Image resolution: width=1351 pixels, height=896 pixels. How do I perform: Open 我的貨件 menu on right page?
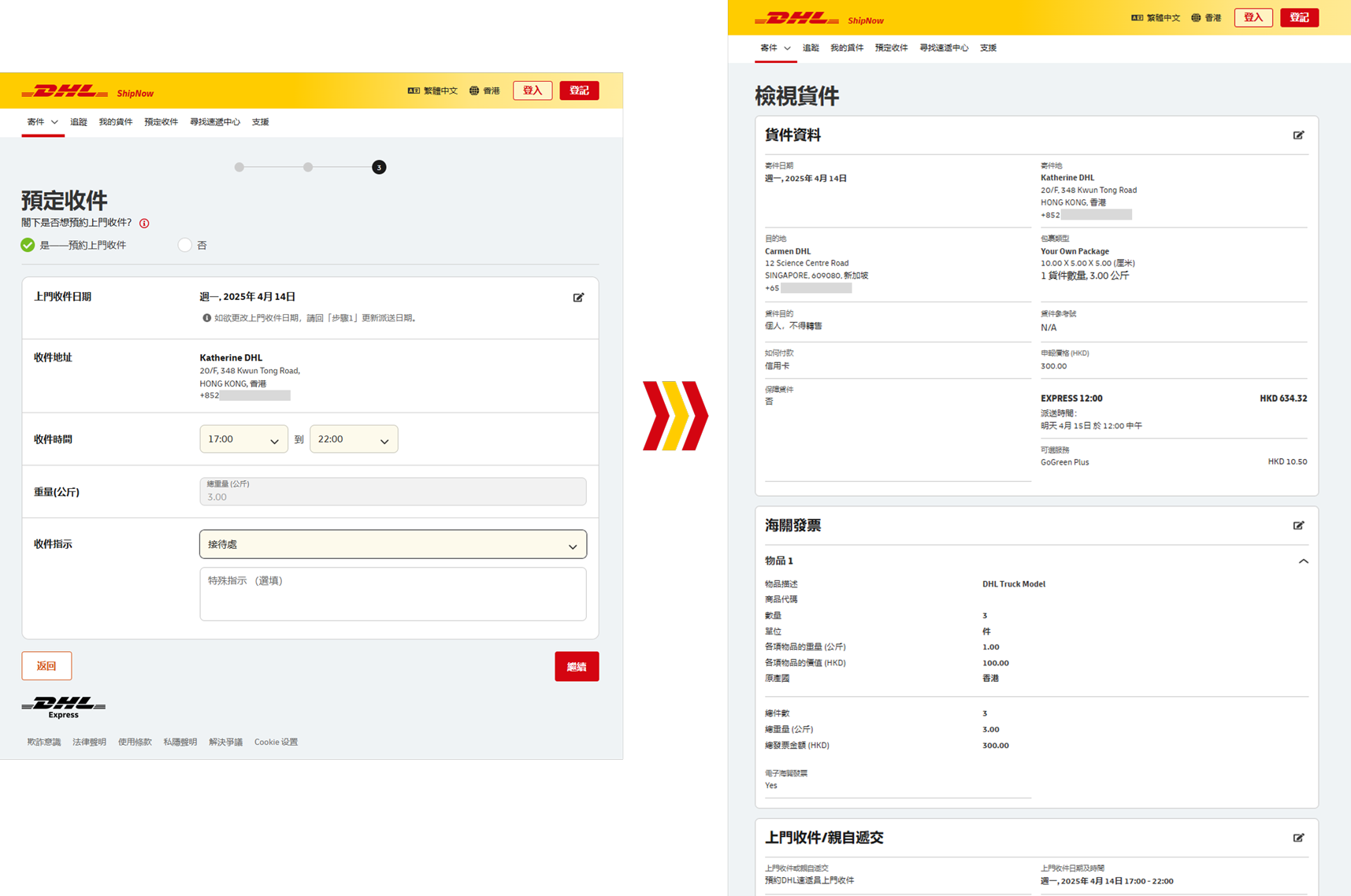(847, 48)
